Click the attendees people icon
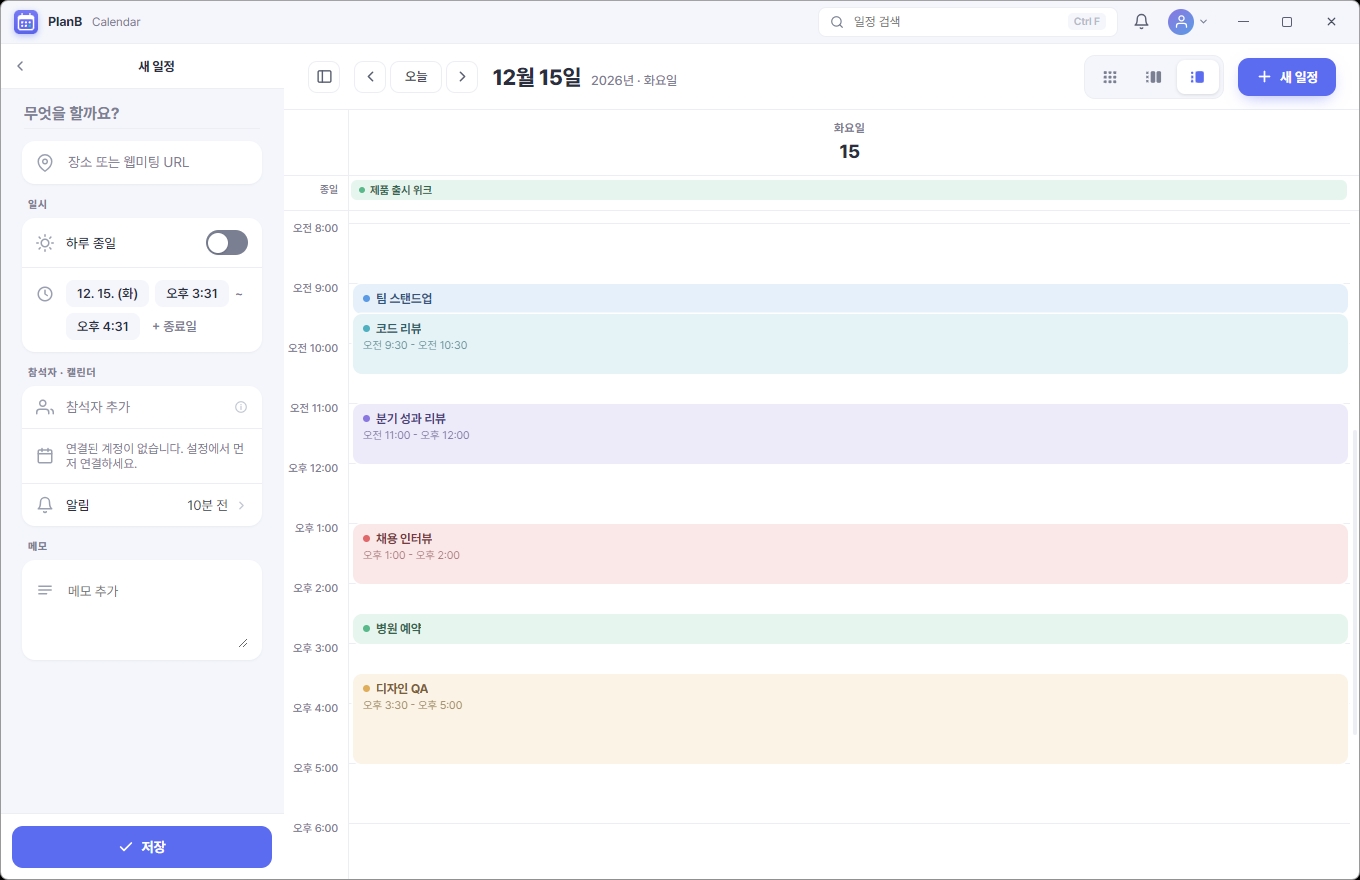Viewport: 1360px width, 880px height. click(x=45, y=407)
